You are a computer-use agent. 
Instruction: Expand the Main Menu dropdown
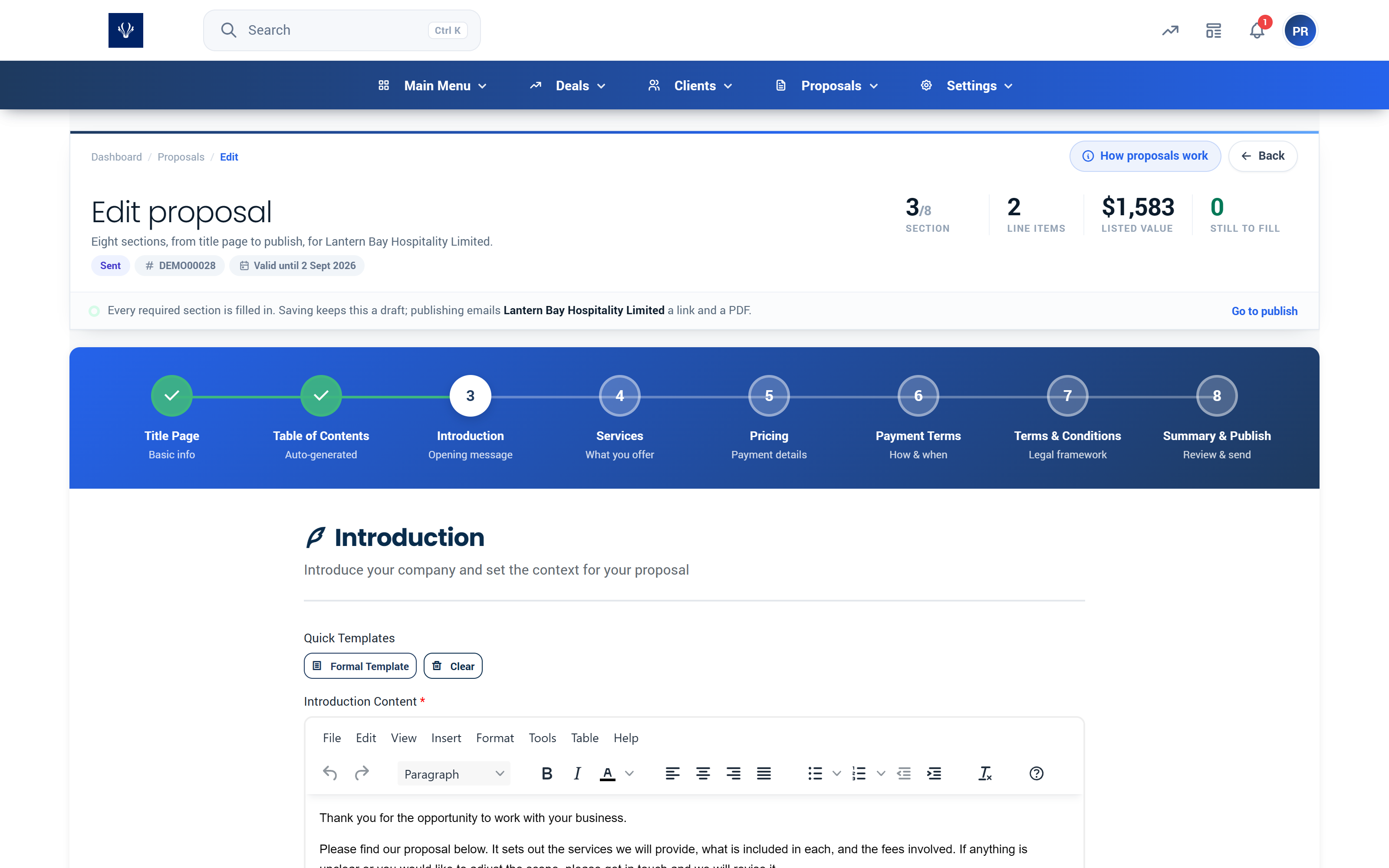click(x=433, y=85)
